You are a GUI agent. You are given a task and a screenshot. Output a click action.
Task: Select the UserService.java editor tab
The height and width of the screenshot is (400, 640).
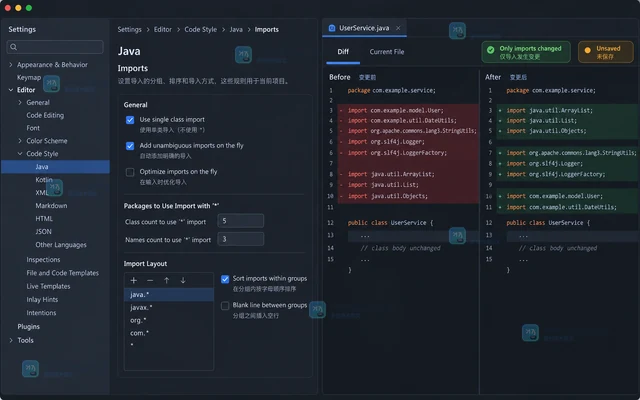tap(364, 28)
